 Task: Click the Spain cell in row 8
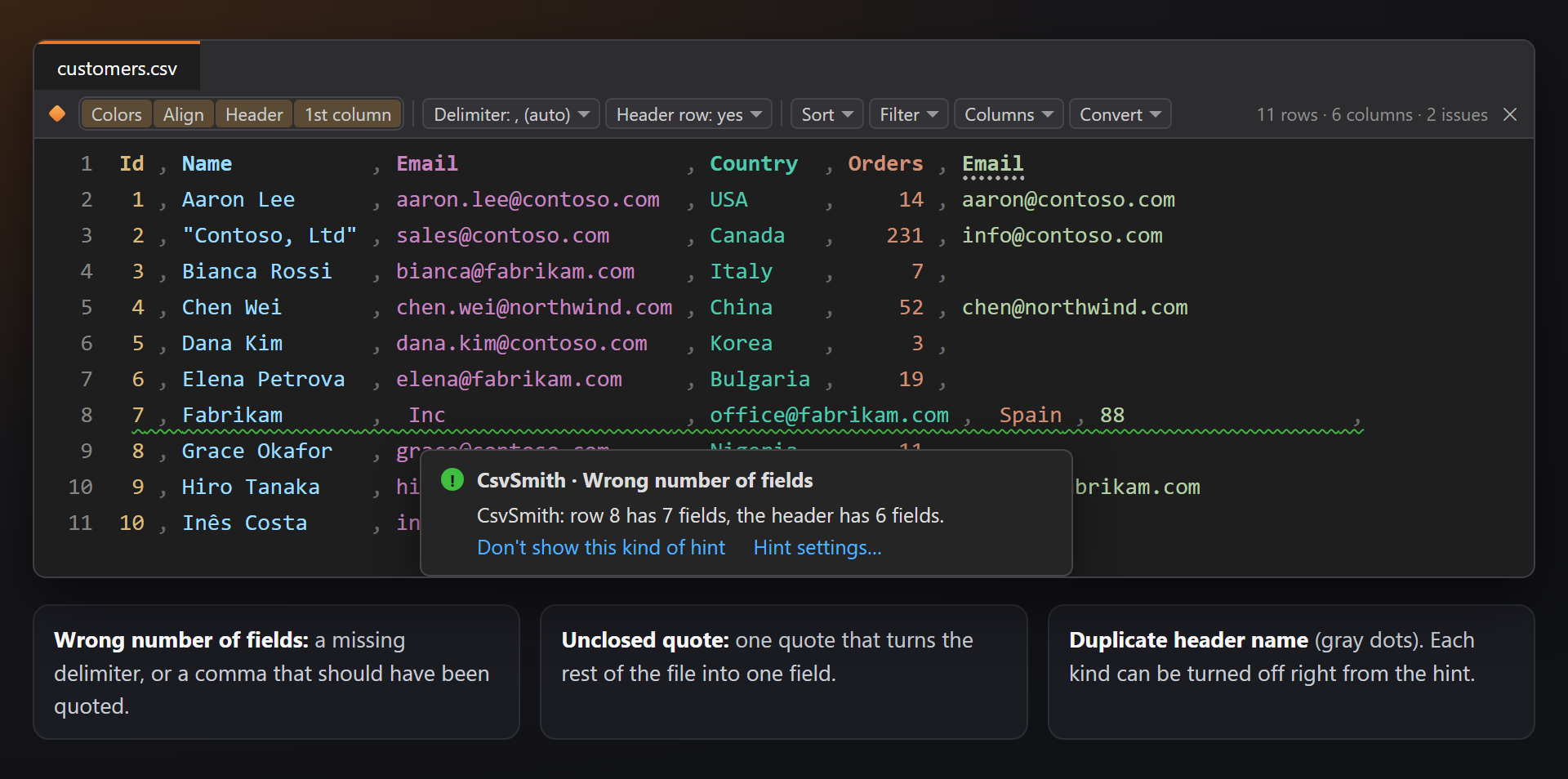pyautogui.click(x=1031, y=415)
